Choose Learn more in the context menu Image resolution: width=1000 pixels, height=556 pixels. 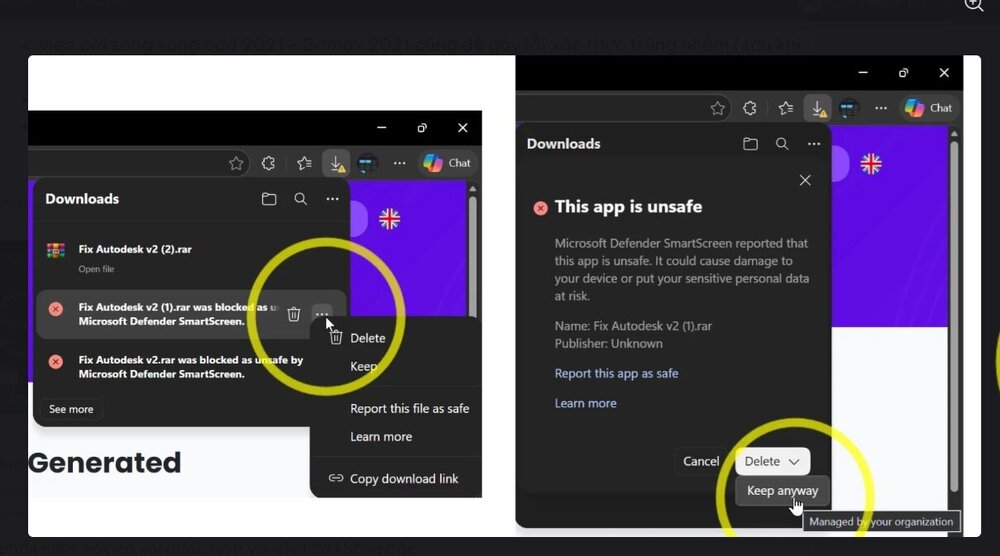pyautogui.click(x=381, y=437)
